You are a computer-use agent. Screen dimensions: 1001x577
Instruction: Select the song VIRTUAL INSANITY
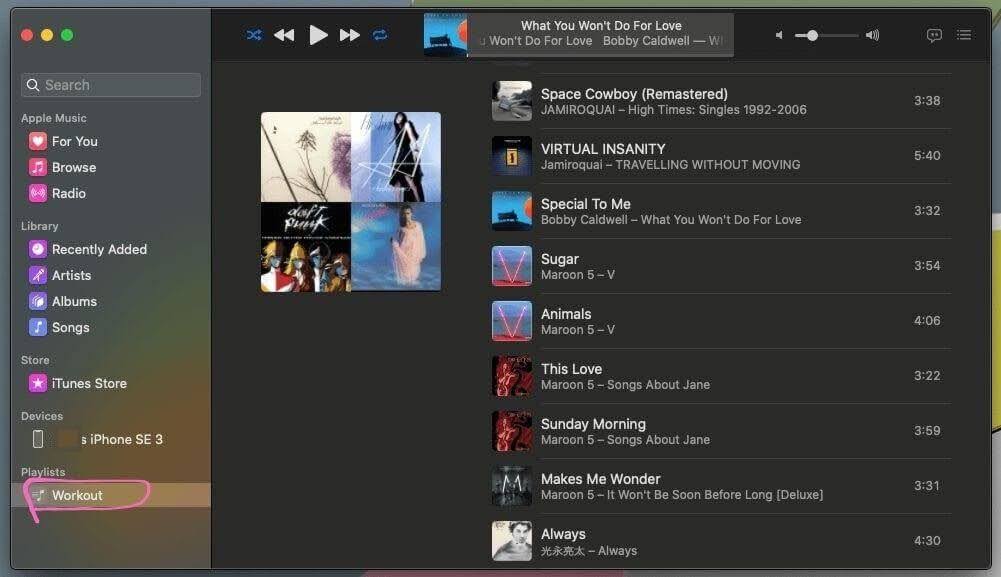pos(721,156)
